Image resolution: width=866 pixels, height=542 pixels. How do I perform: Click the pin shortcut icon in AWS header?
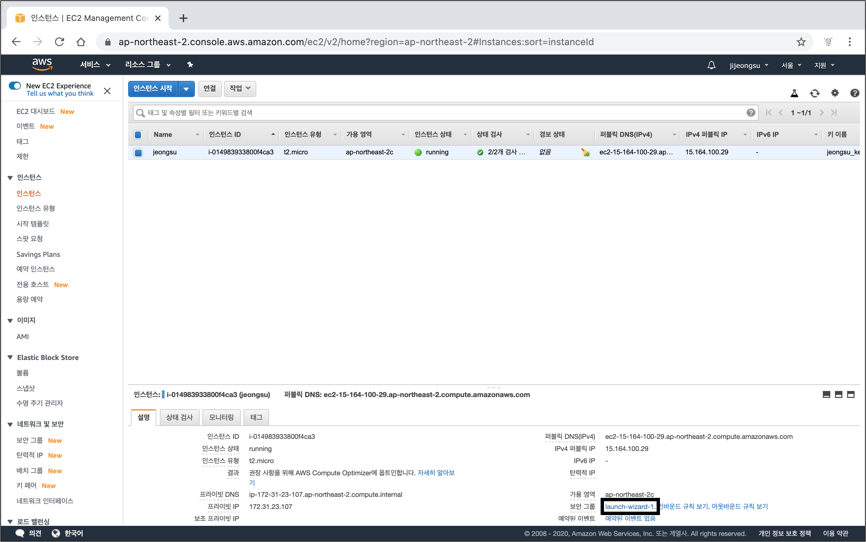[190, 65]
